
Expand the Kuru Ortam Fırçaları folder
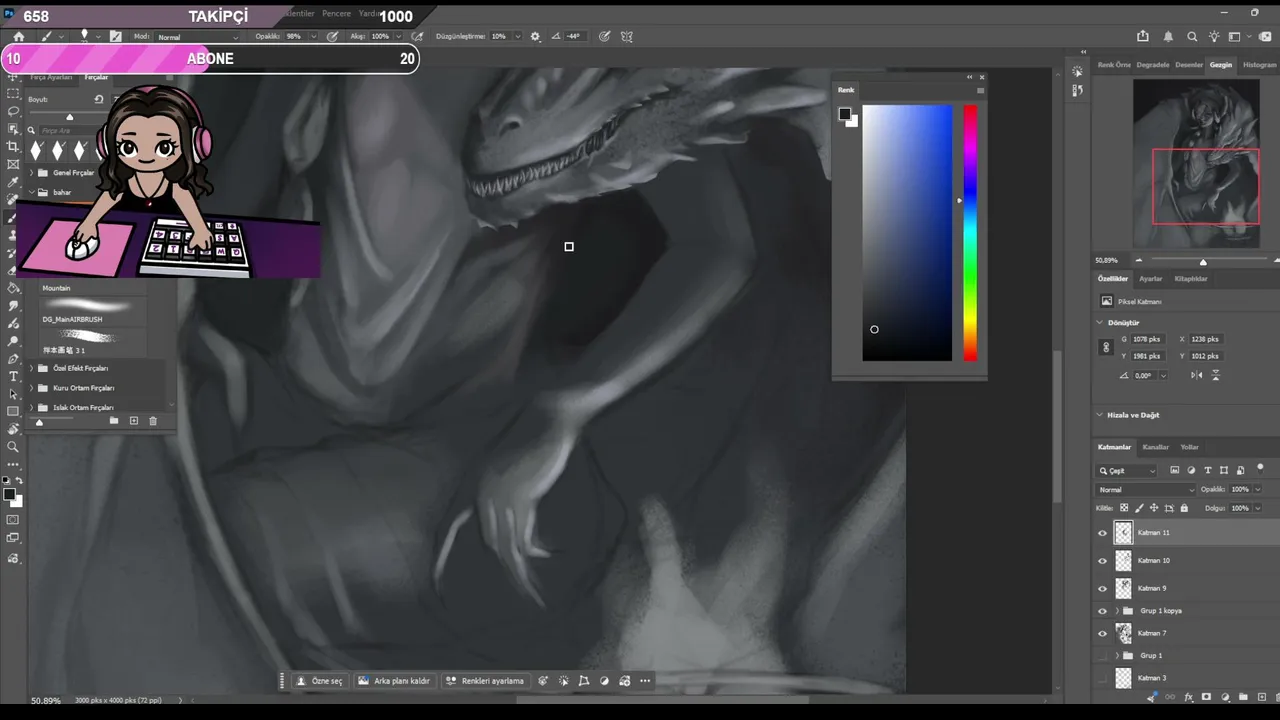tap(31, 388)
